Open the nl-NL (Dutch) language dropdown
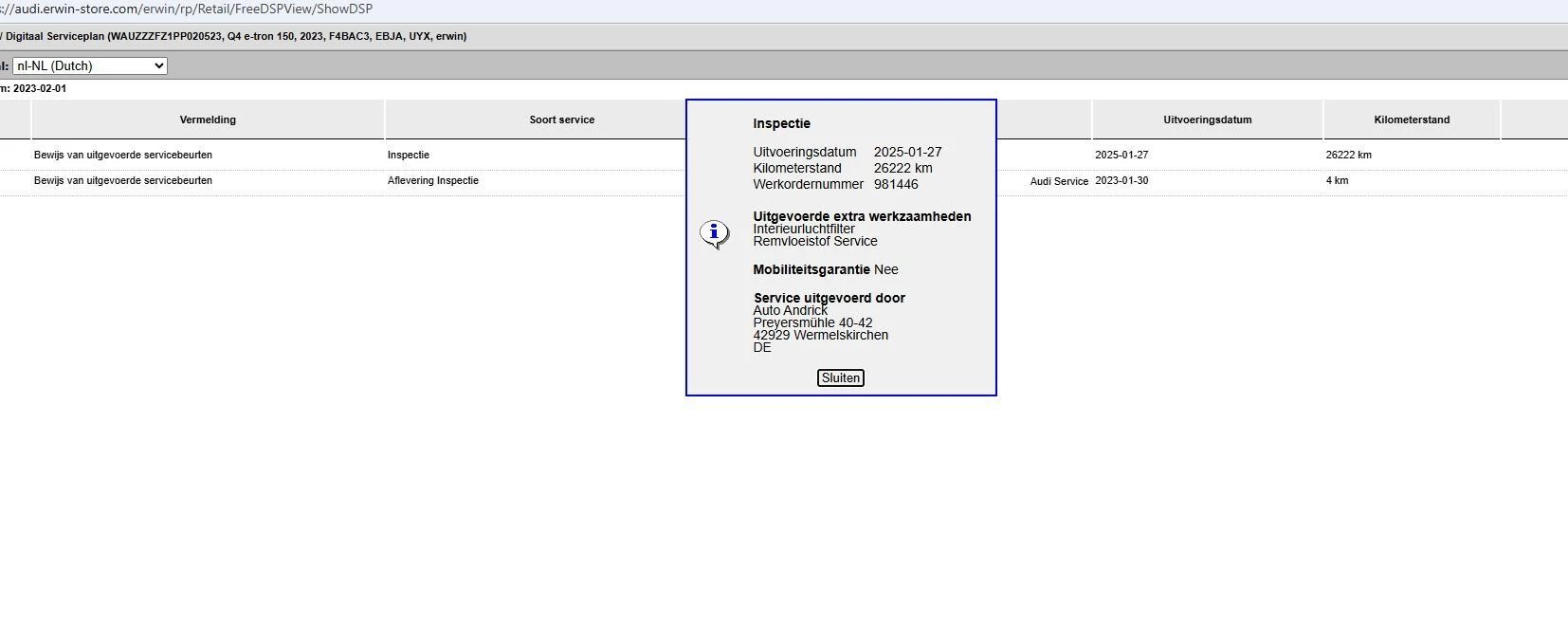Image resolution: width=1568 pixels, height=625 pixels. point(90,65)
